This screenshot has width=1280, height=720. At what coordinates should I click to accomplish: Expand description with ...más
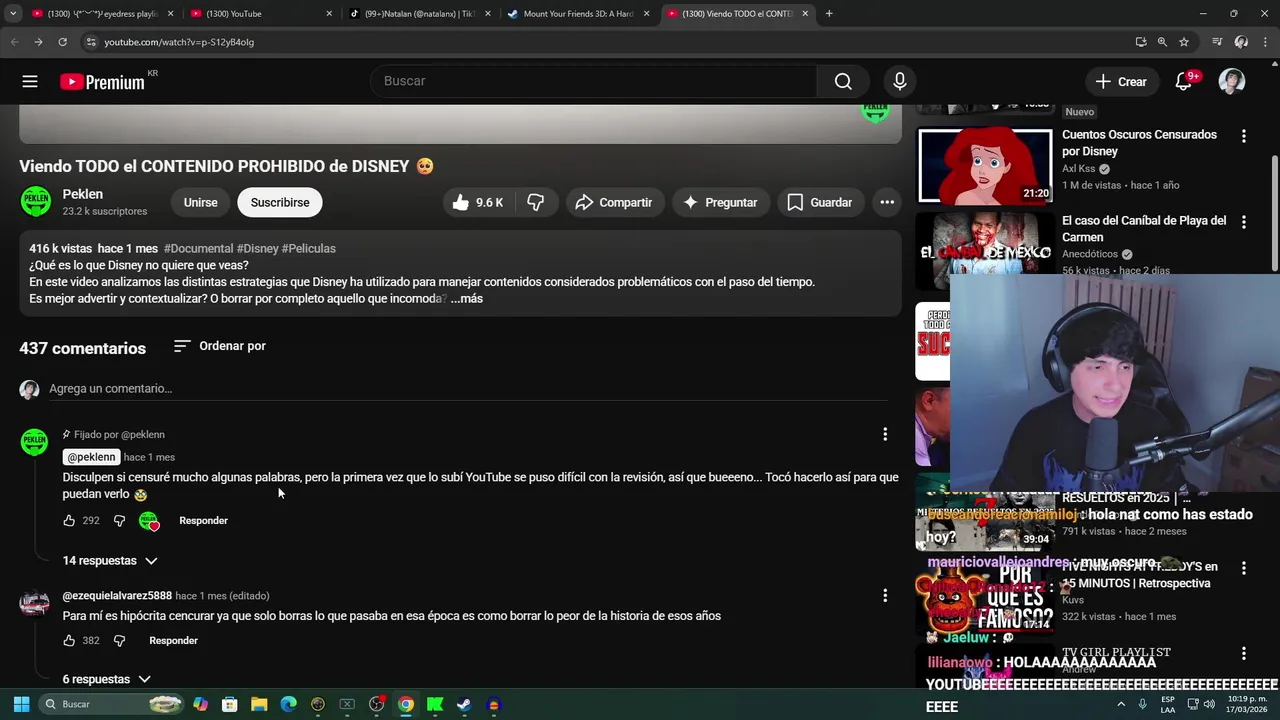[x=467, y=299]
